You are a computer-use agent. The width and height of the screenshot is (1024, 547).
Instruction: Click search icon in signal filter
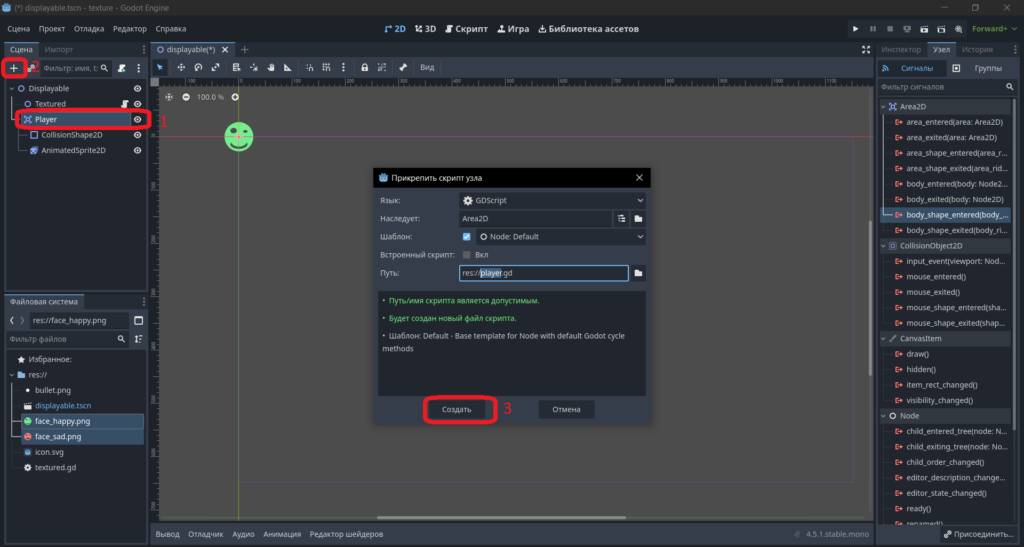1010,87
